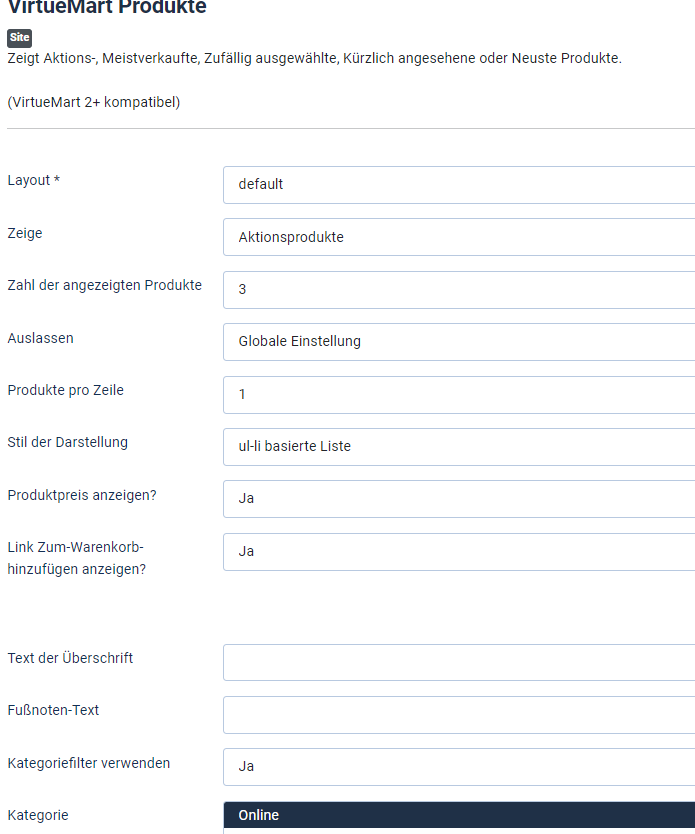The image size is (695, 834).
Task: Open the Produktpreis anzeigen dropdown
Action: (x=458, y=499)
